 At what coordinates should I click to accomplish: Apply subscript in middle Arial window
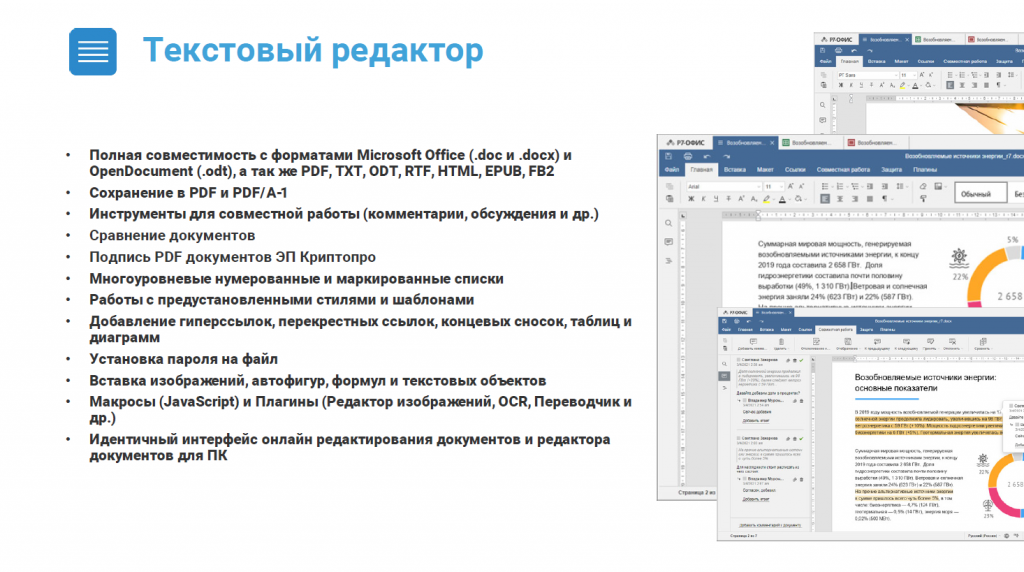coord(754,199)
